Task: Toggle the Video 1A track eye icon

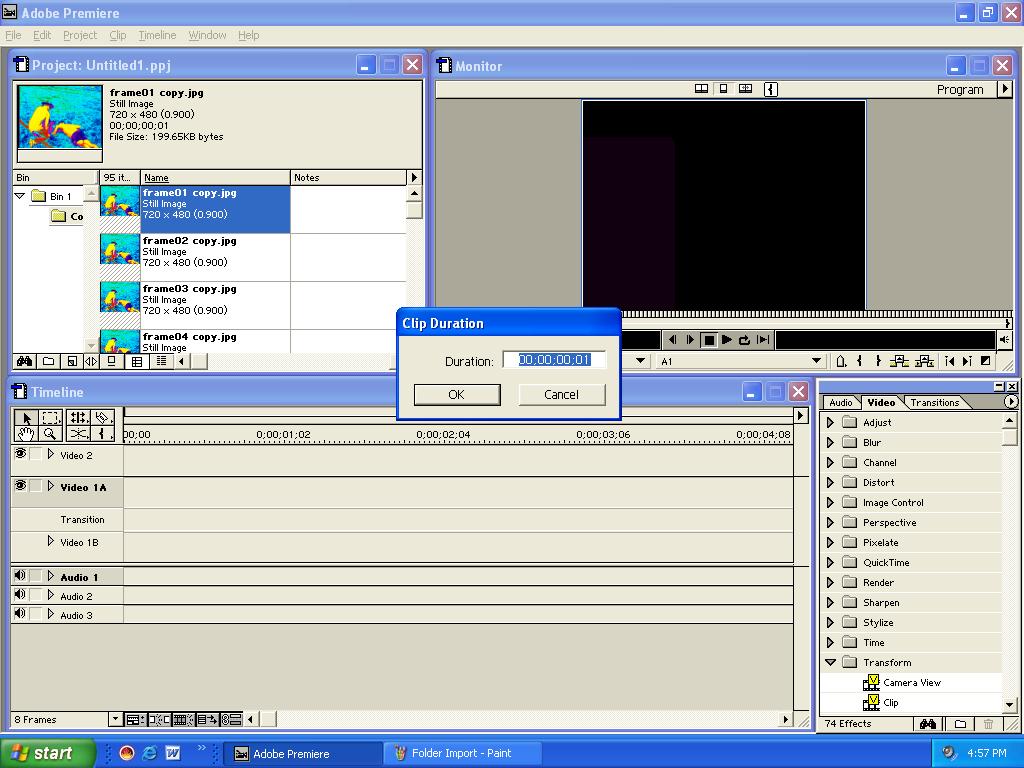Action: point(20,486)
